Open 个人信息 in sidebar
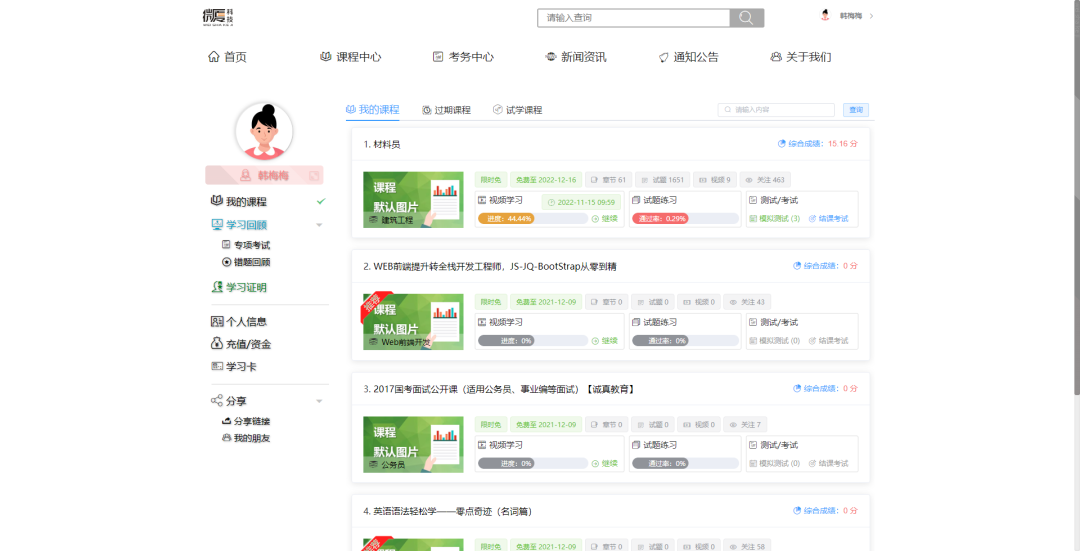Screen dimensions: 1080x551 (238, 322)
